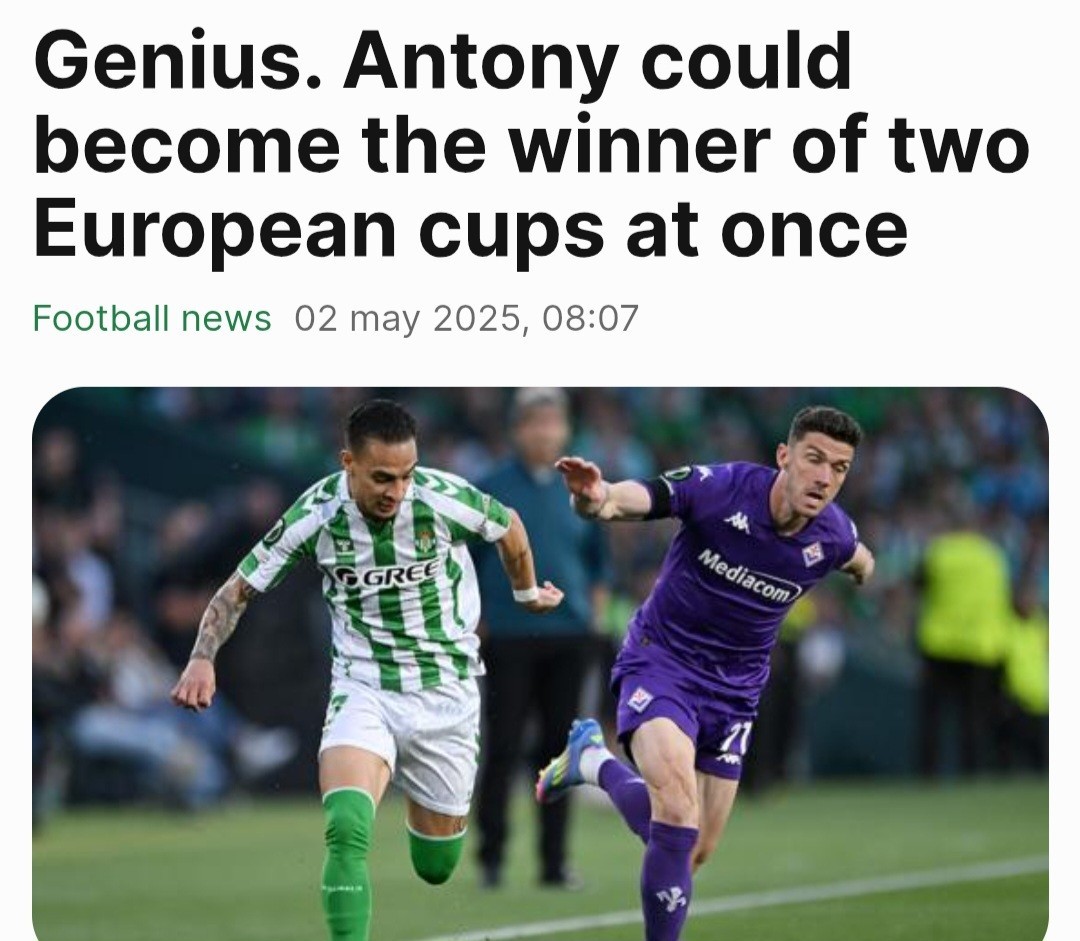
Task: Click the fleur-de-lis emblem on purple sock
Action: (670, 898)
